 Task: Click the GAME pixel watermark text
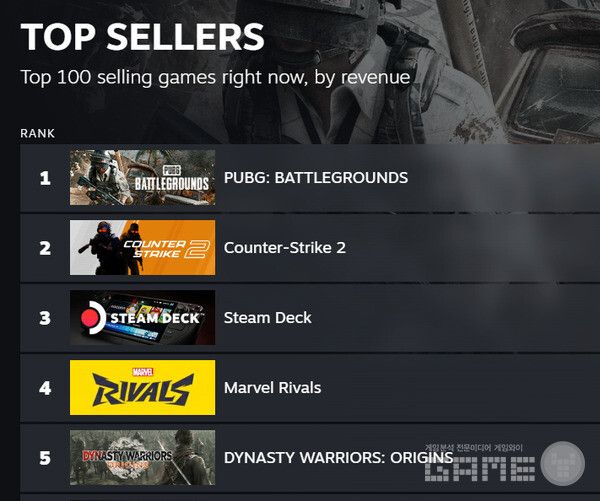480,469
